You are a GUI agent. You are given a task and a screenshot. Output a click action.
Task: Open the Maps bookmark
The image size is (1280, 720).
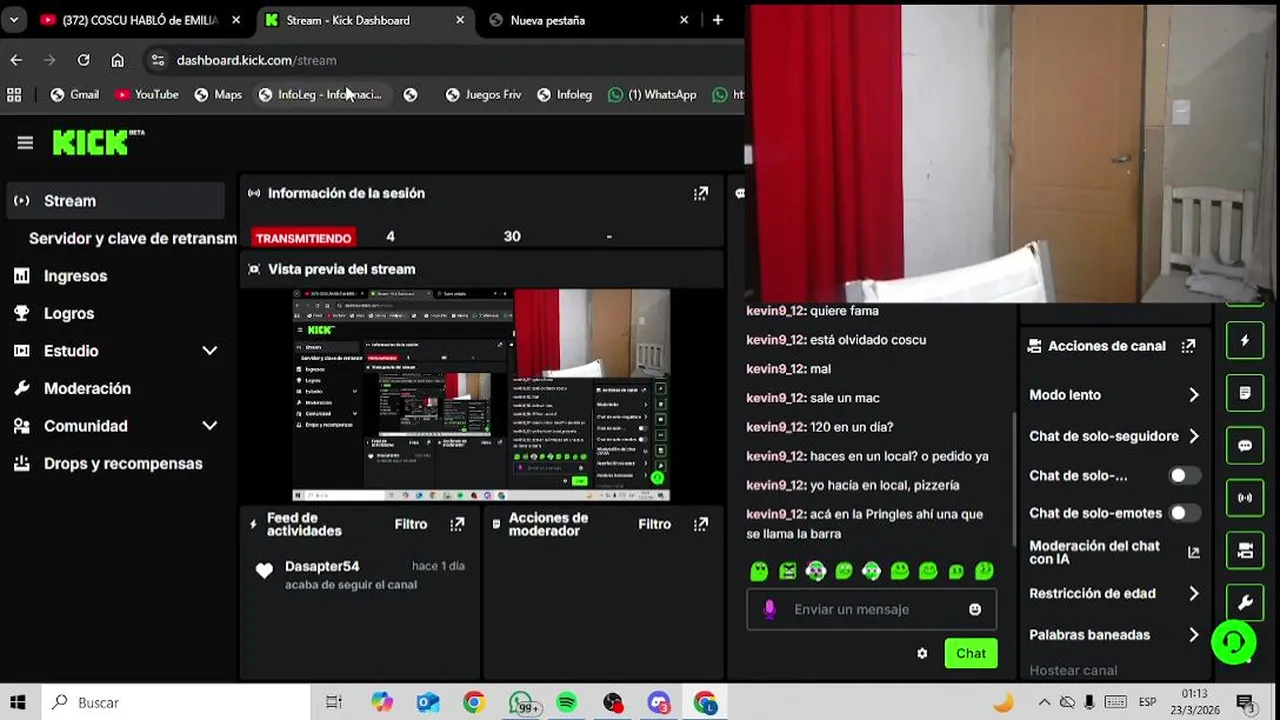[x=218, y=95]
